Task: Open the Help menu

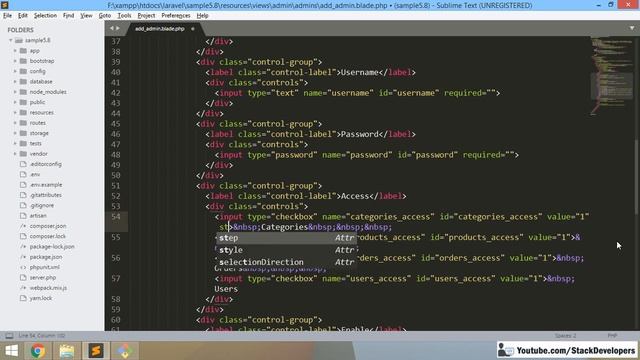Action: [202, 16]
